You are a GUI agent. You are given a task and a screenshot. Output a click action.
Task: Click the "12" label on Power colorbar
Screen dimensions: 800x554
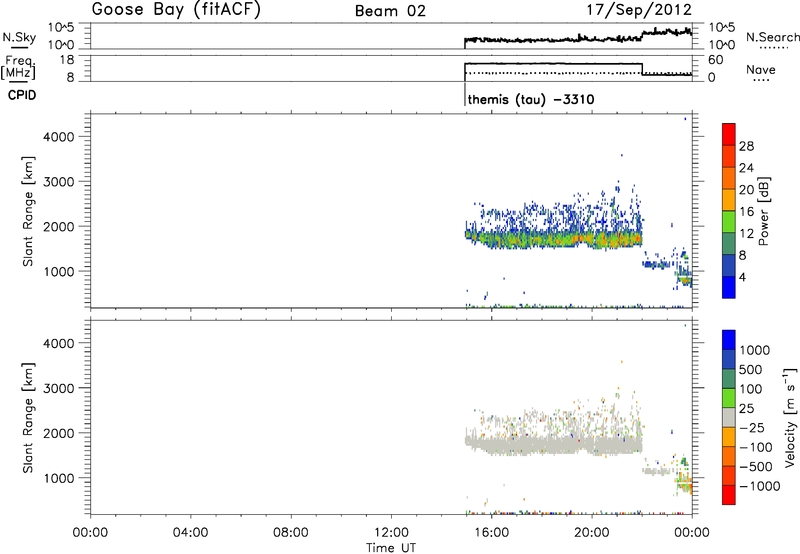pyautogui.click(x=746, y=233)
